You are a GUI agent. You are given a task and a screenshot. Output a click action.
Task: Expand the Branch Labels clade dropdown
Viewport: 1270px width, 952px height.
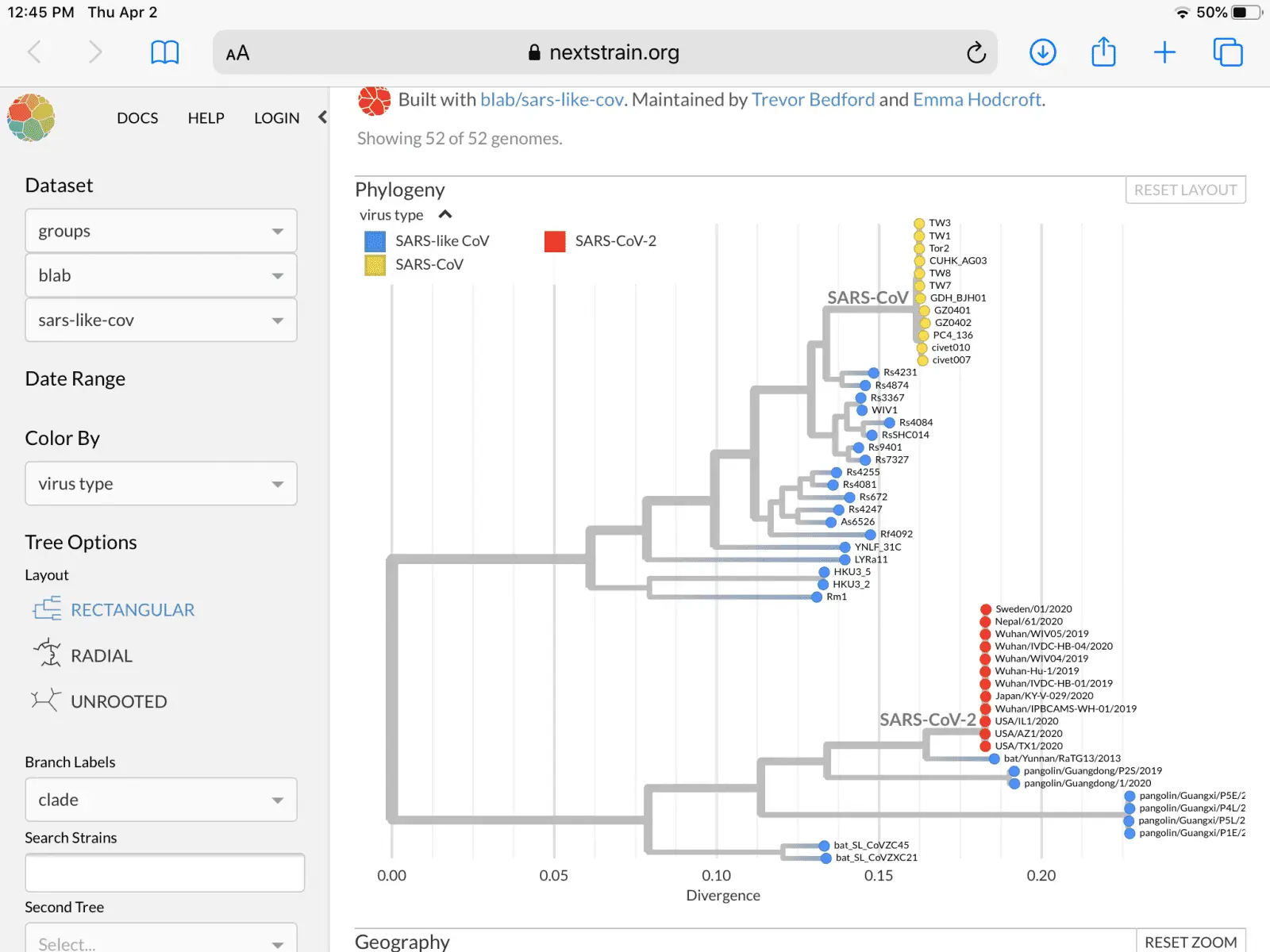pyautogui.click(x=161, y=800)
